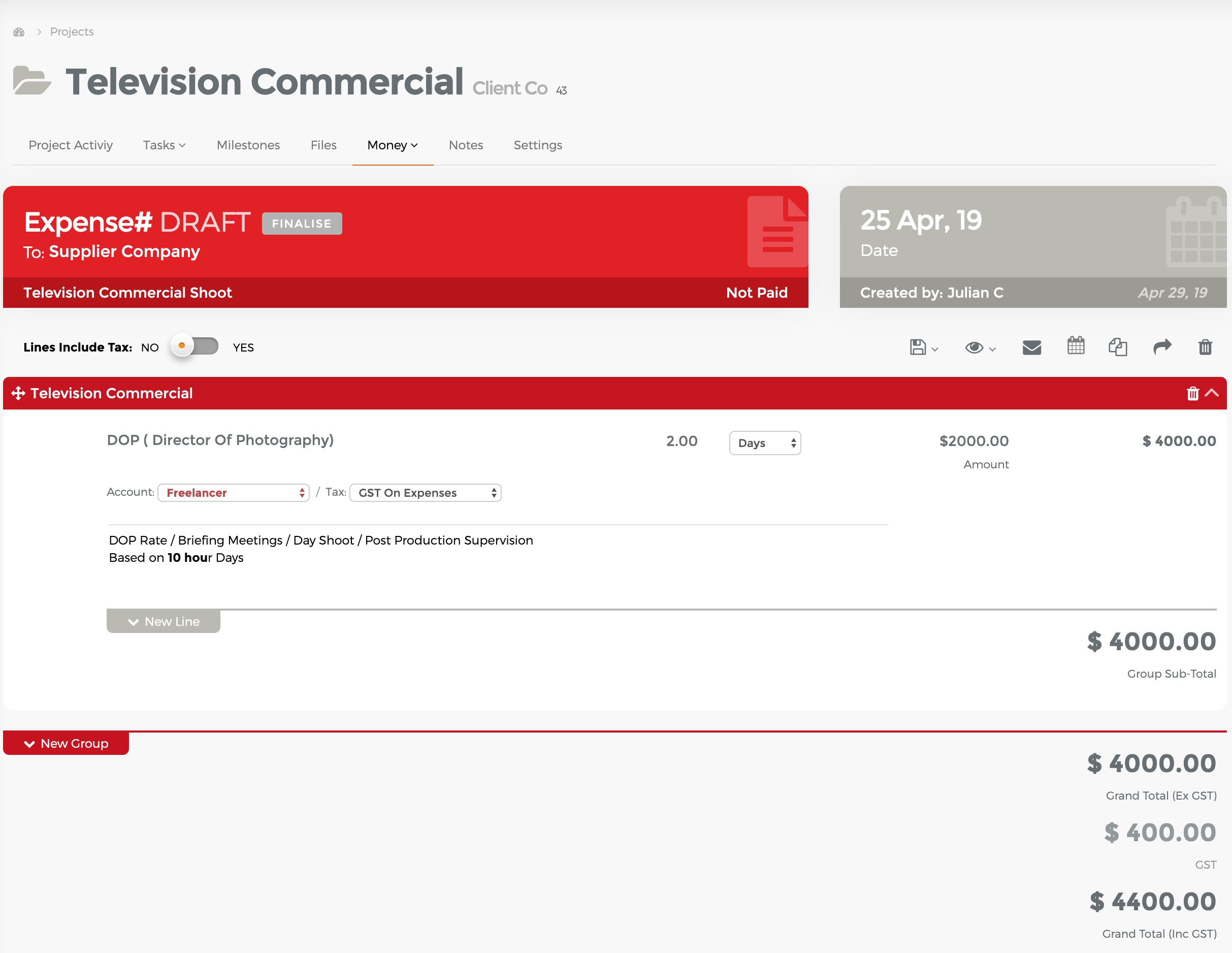Viewport: 1232px width, 953px height.
Task: Open the Money tab dropdown
Action: 393,145
